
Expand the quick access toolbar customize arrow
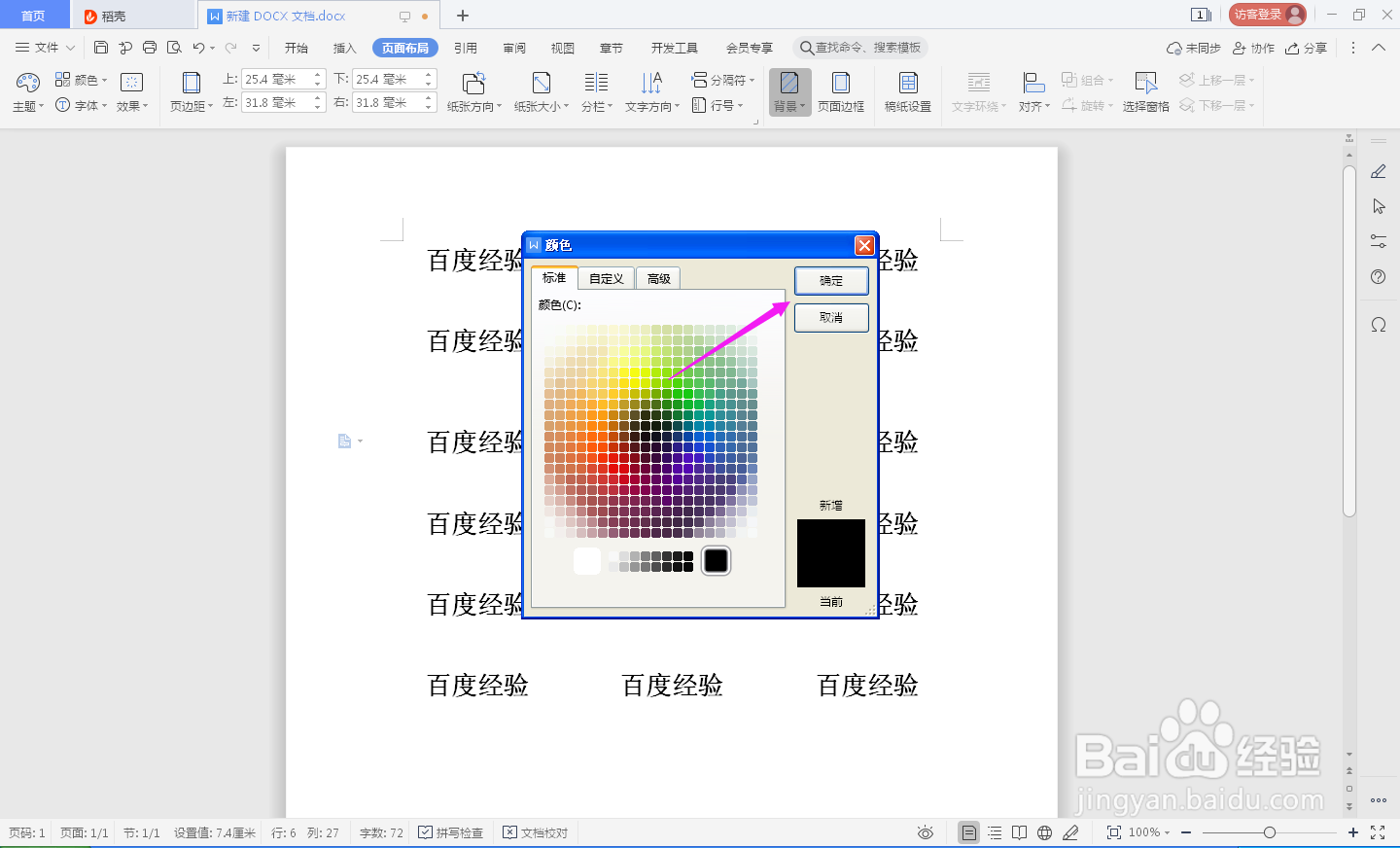(256, 48)
